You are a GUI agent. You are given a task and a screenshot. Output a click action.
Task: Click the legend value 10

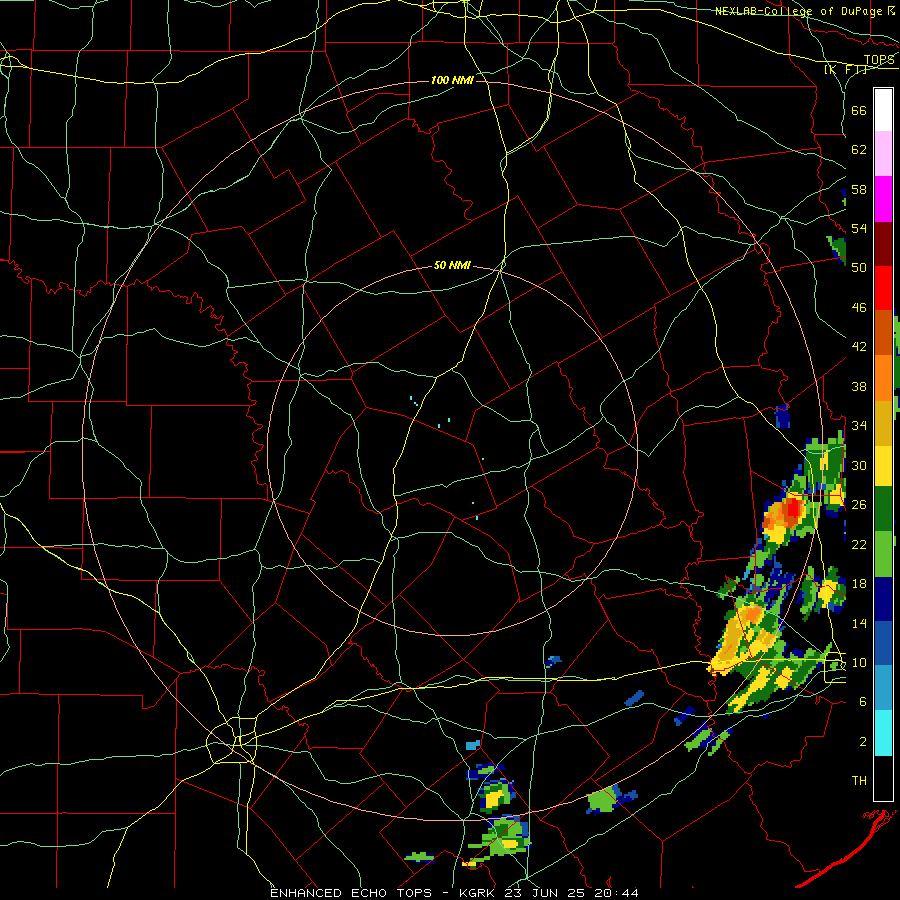pos(859,662)
